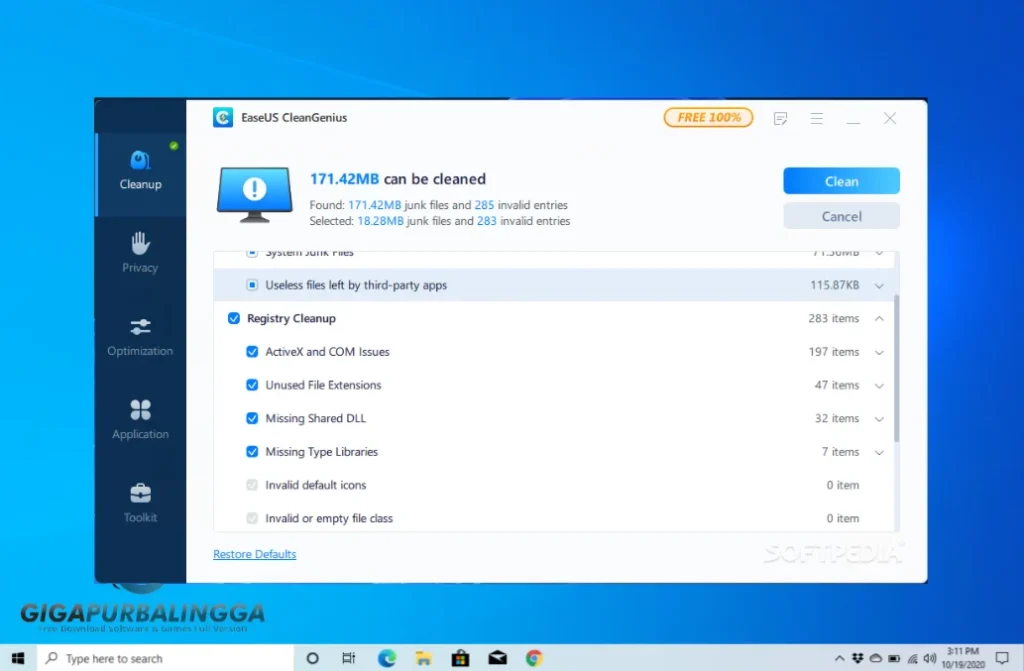Expand Unused File Extensions details

tap(879, 385)
